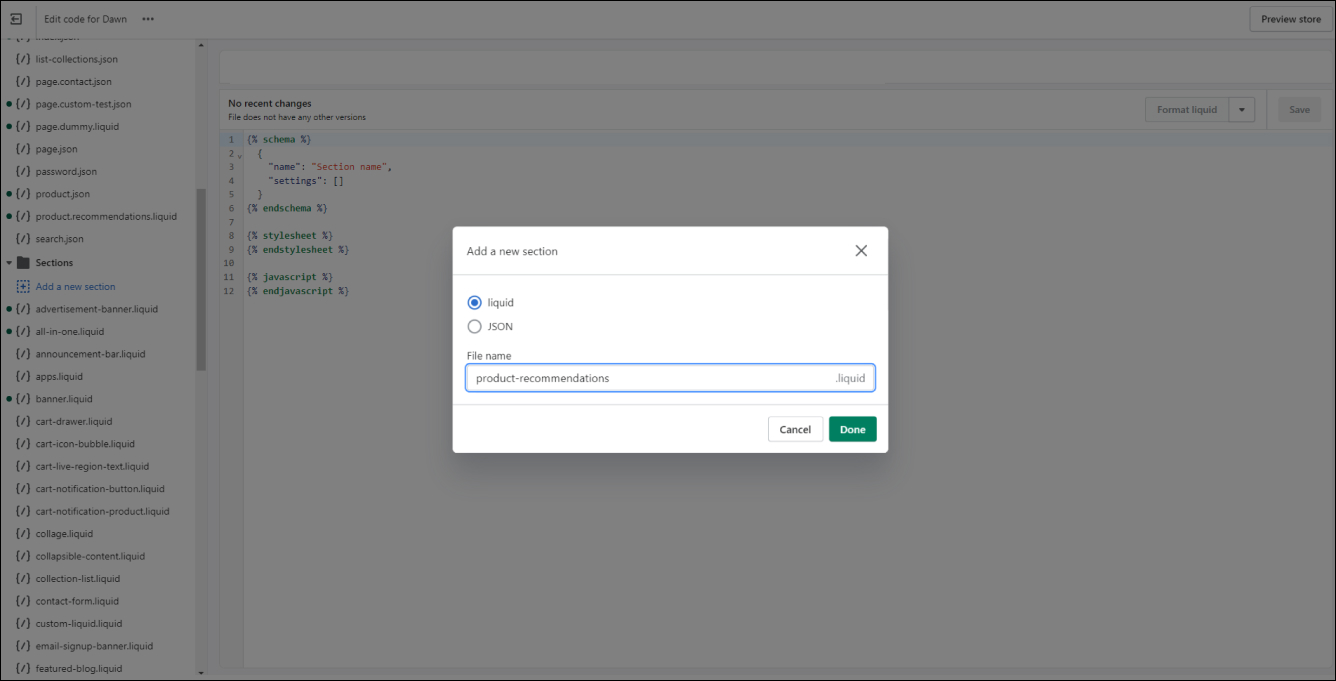
Task: Open custom-liquid.liquid file
Action: click(78, 624)
